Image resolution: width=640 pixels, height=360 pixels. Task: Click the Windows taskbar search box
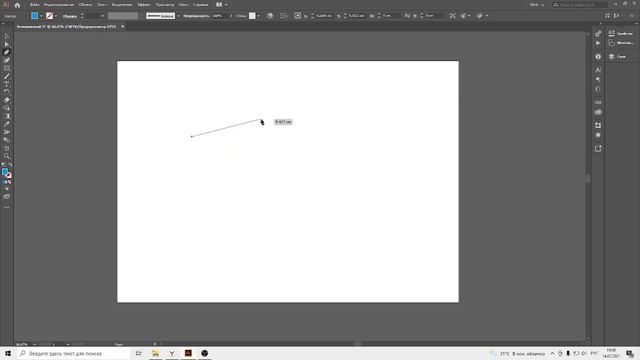click(72, 353)
